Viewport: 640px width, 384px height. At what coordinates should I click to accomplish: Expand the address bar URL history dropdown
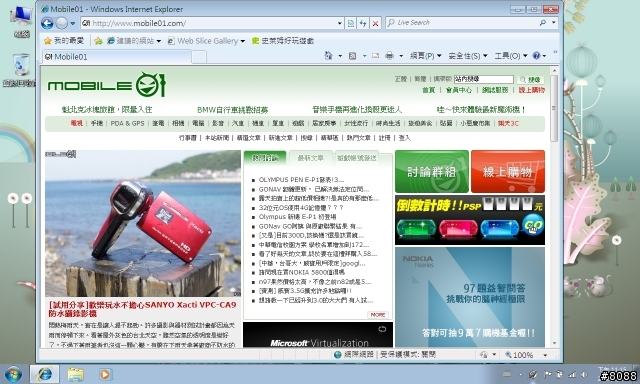(340, 23)
